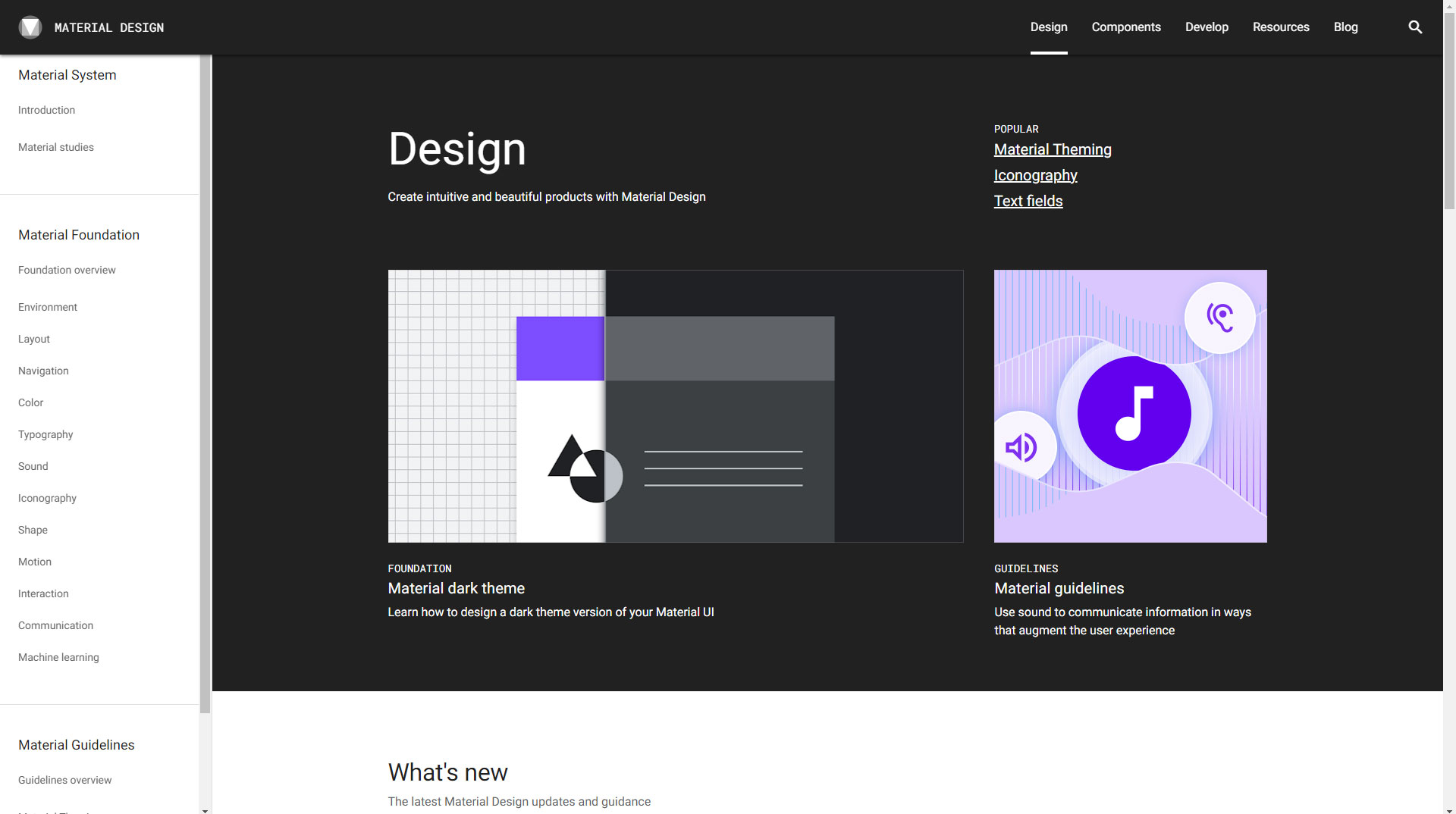1456x814 pixels.
Task: Go to the Develop tab
Action: click(1207, 27)
